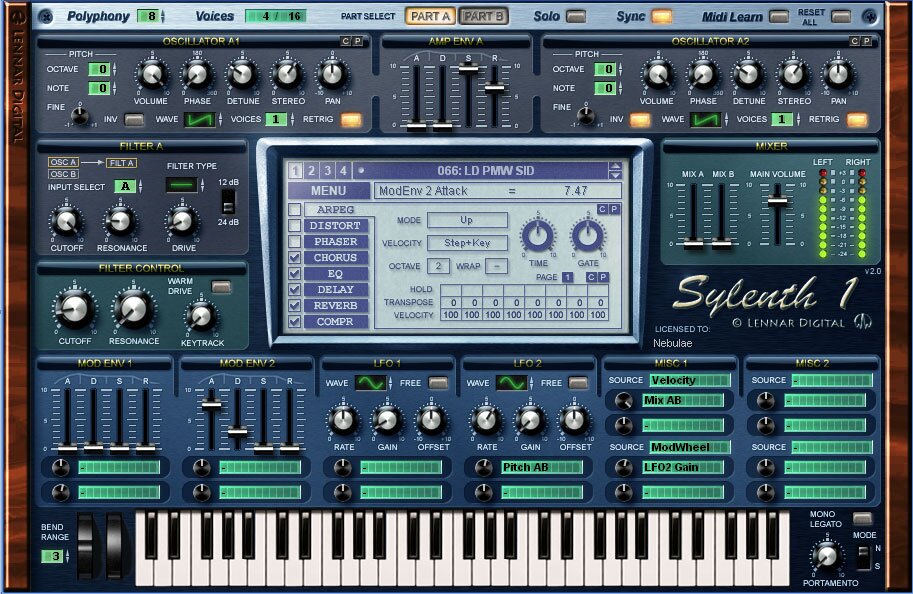
Task: Toggle the Solo switch
Action: coord(576,16)
